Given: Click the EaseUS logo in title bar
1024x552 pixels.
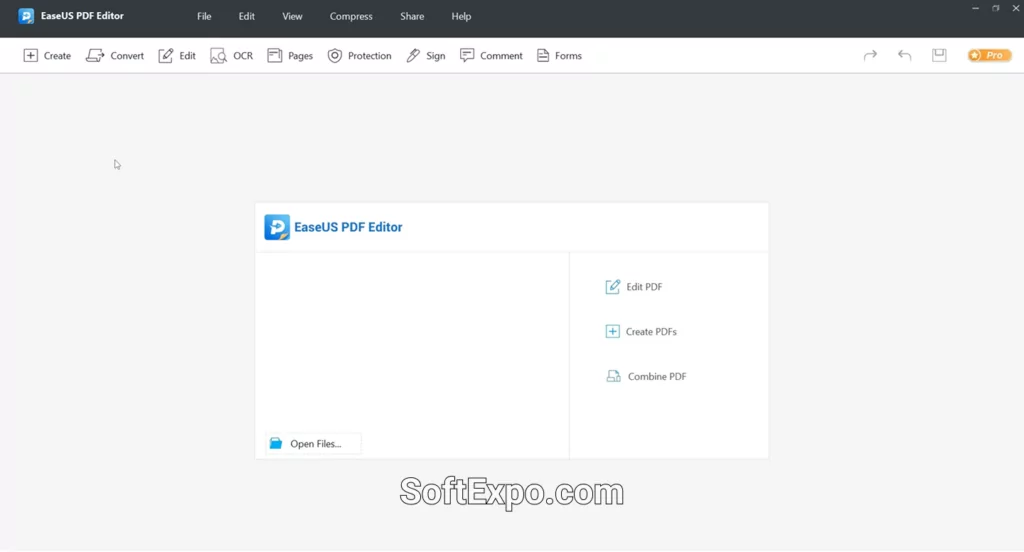Looking at the screenshot, I should coord(26,16).
